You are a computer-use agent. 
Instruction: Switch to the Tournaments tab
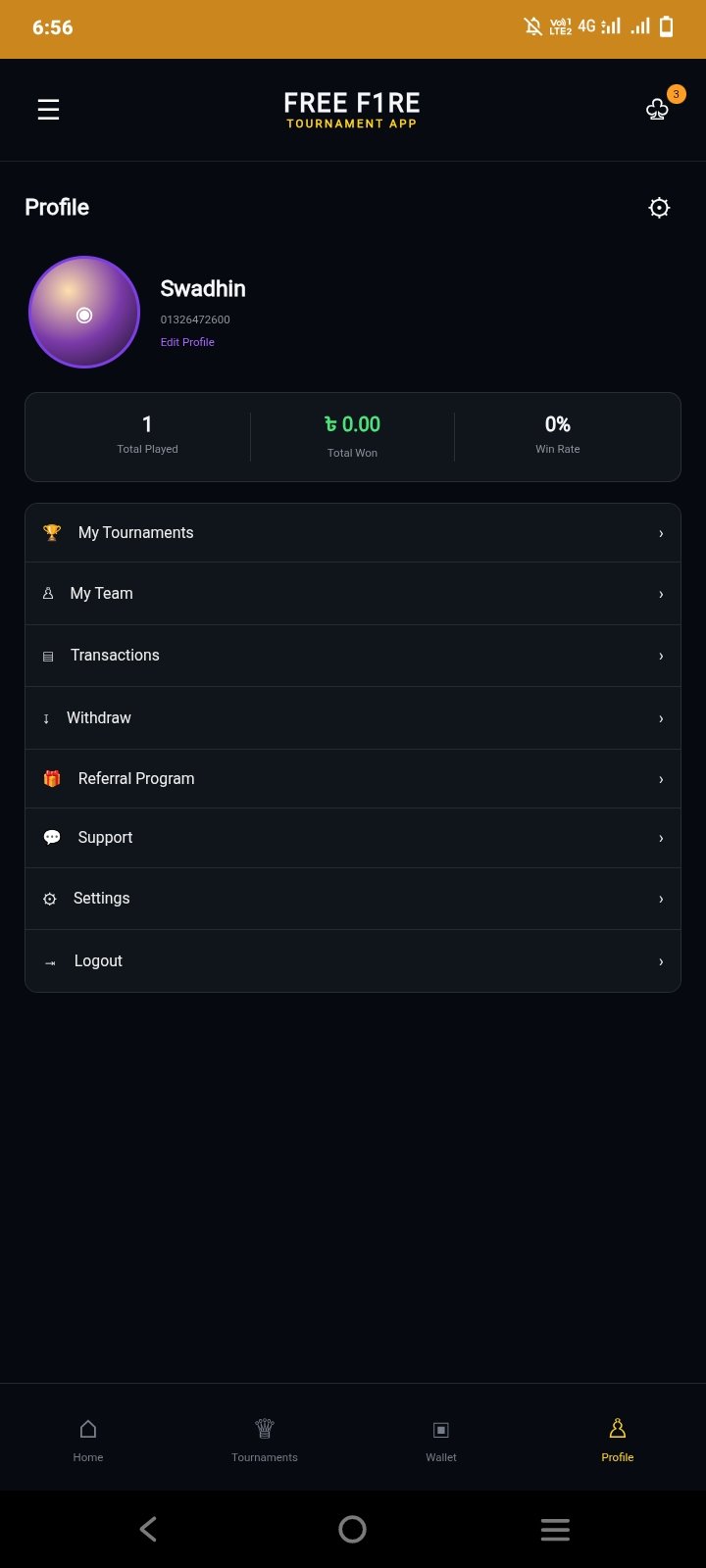(265, 1439)
